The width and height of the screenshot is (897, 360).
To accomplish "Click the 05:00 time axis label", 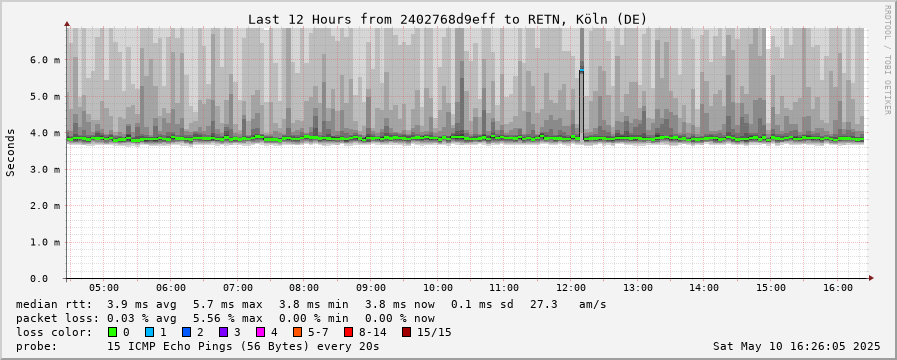I will pos(104,288).
